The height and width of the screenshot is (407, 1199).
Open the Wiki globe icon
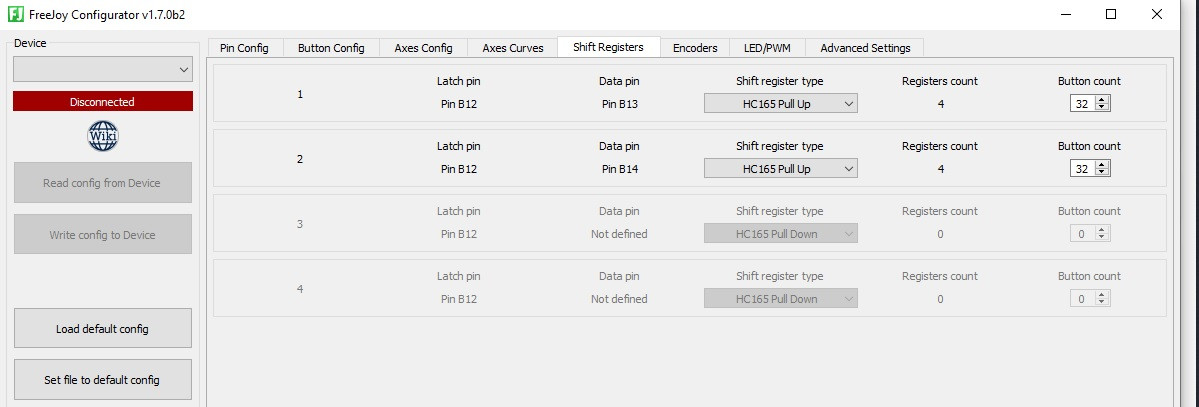click(102, 136)
